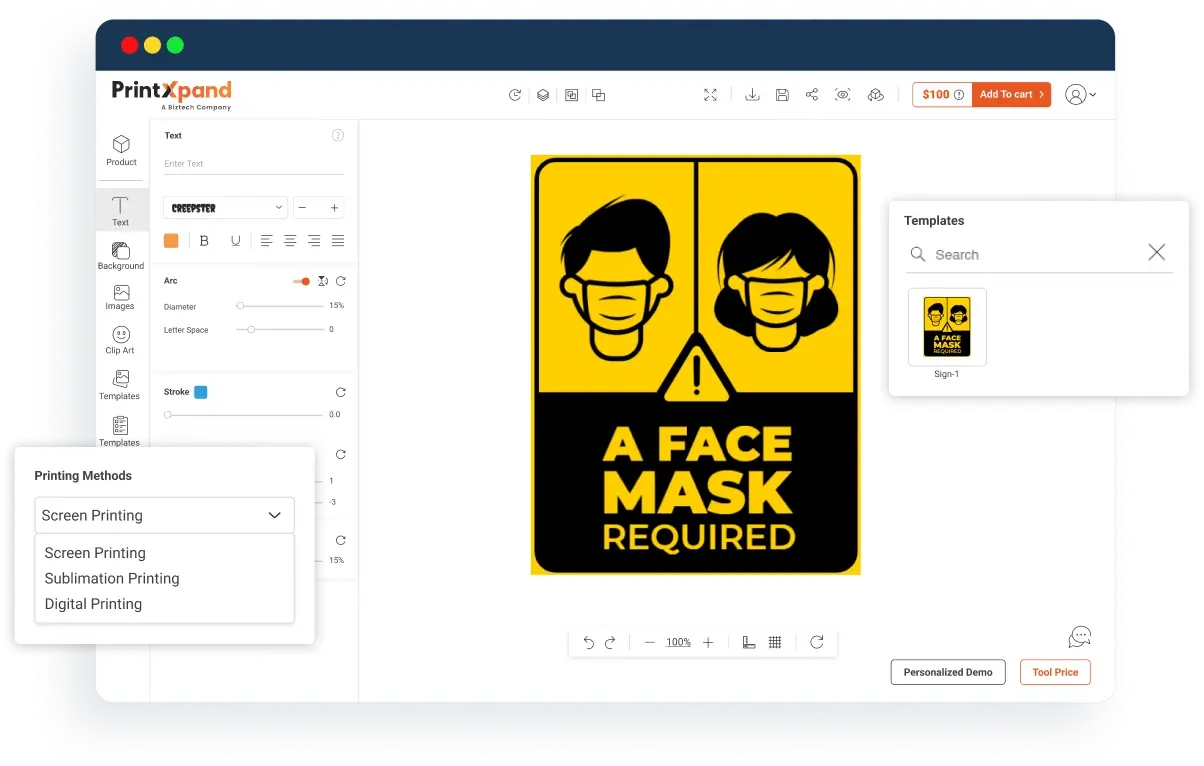This screenshot has width=1204, height=766.
Task: Click the share icon in the top toolbar
Action: (x=812, y=95)
